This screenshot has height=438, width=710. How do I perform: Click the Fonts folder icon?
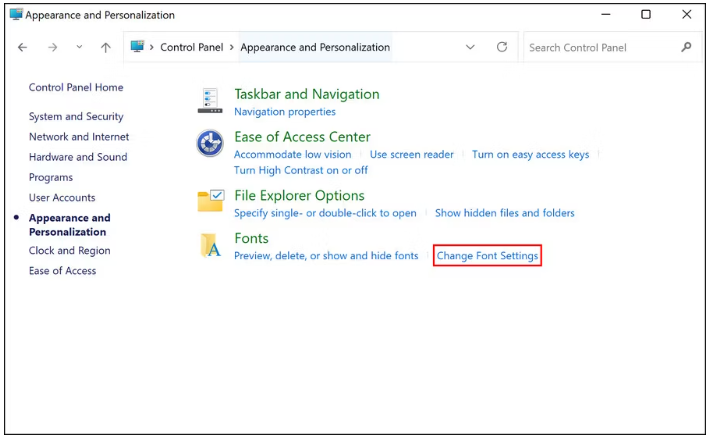coord(211,245)
